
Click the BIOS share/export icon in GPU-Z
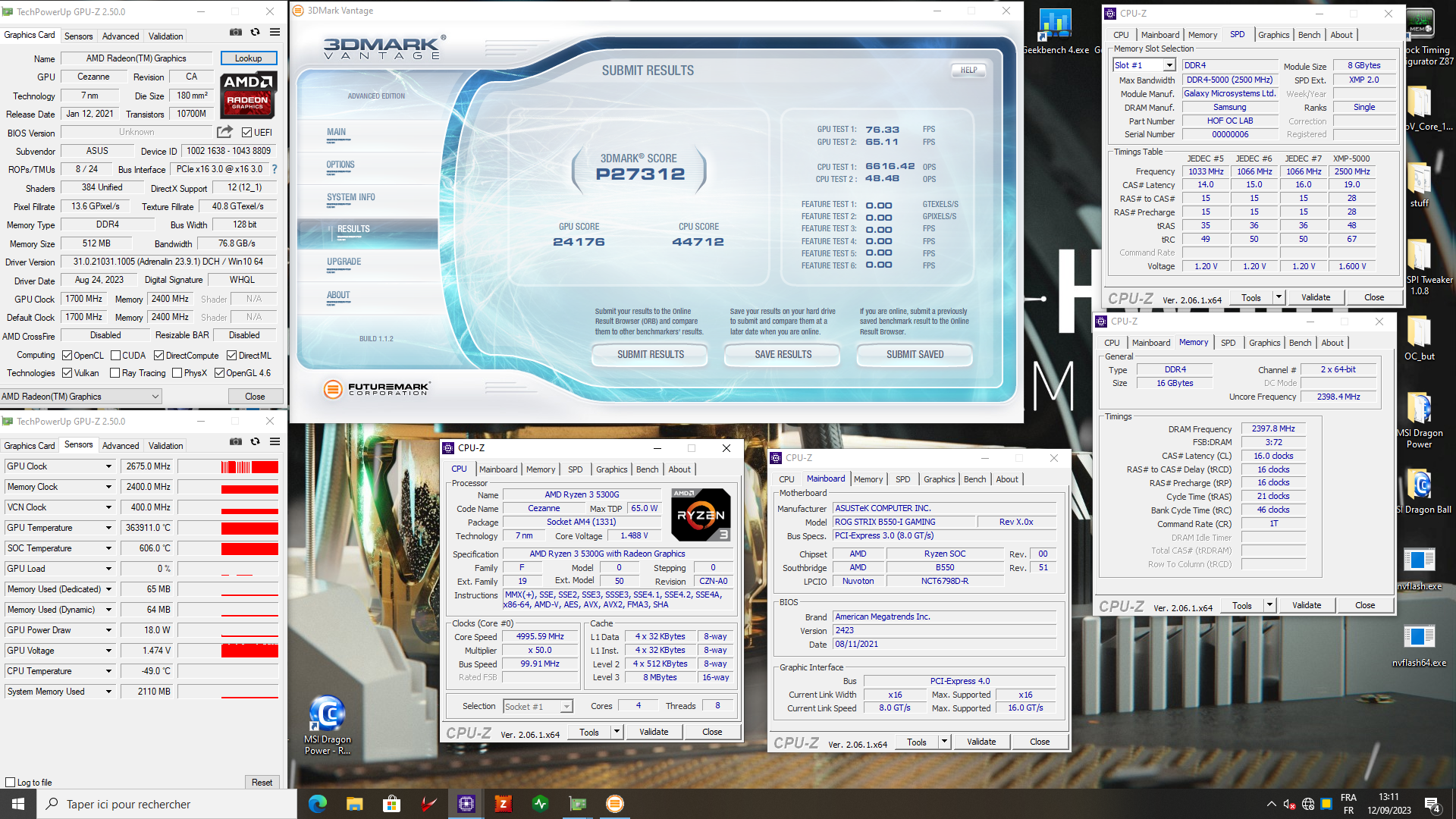225,132
